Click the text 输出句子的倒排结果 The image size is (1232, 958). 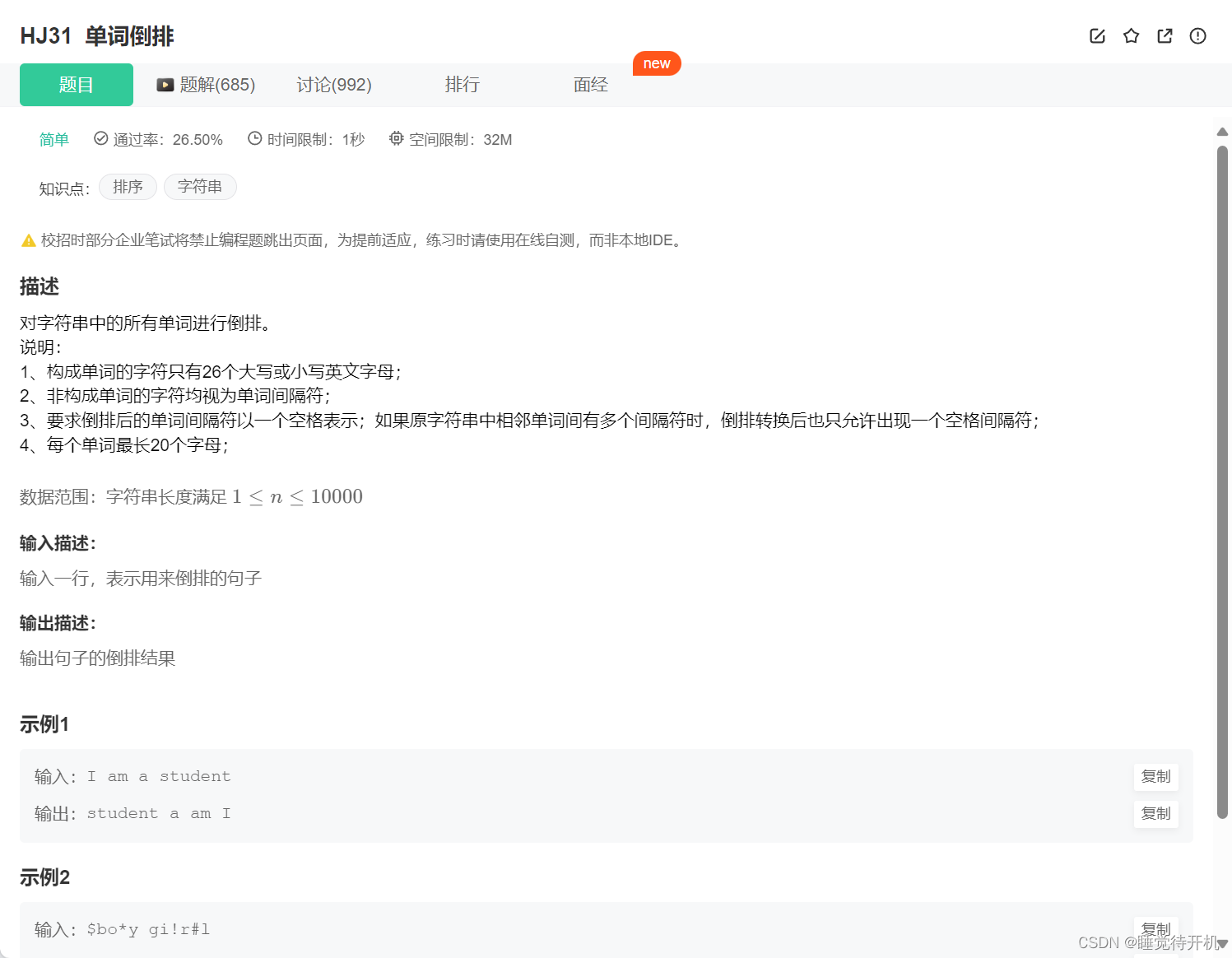98,658
